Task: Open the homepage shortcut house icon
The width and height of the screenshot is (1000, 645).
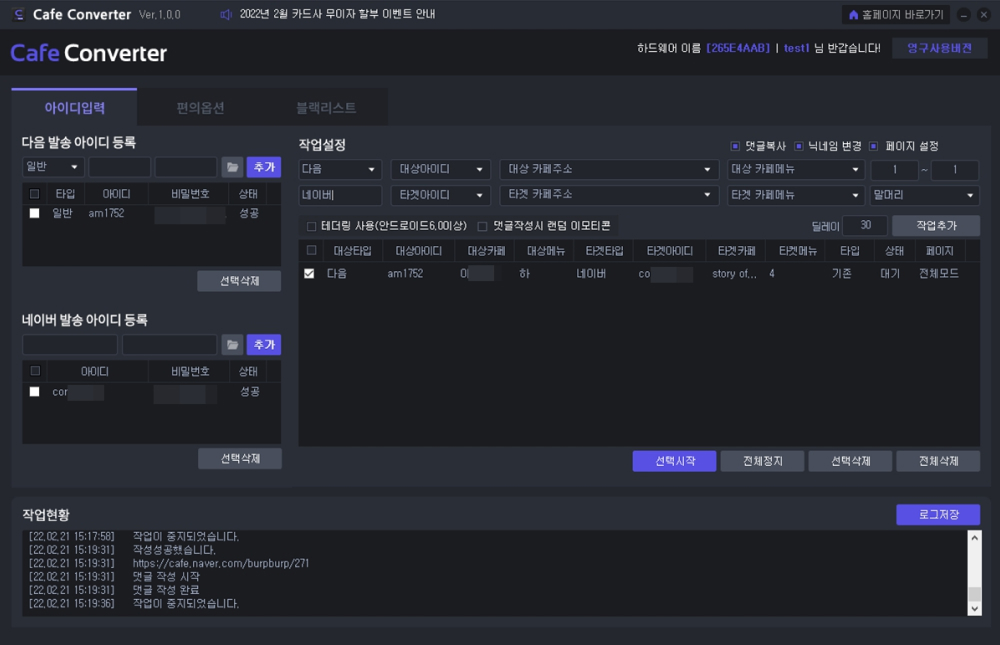Action: 853,14
